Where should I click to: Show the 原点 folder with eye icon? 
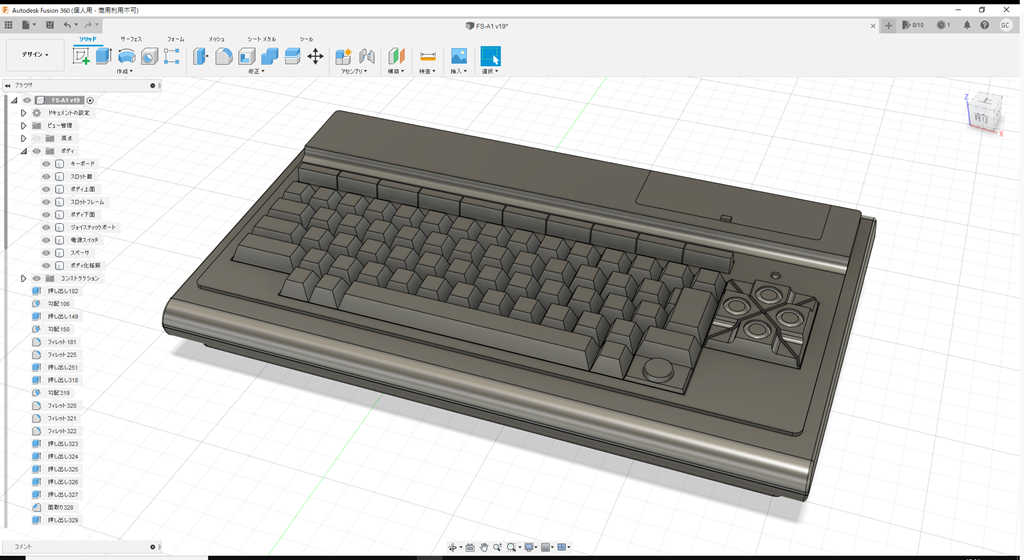pos(36,138)
